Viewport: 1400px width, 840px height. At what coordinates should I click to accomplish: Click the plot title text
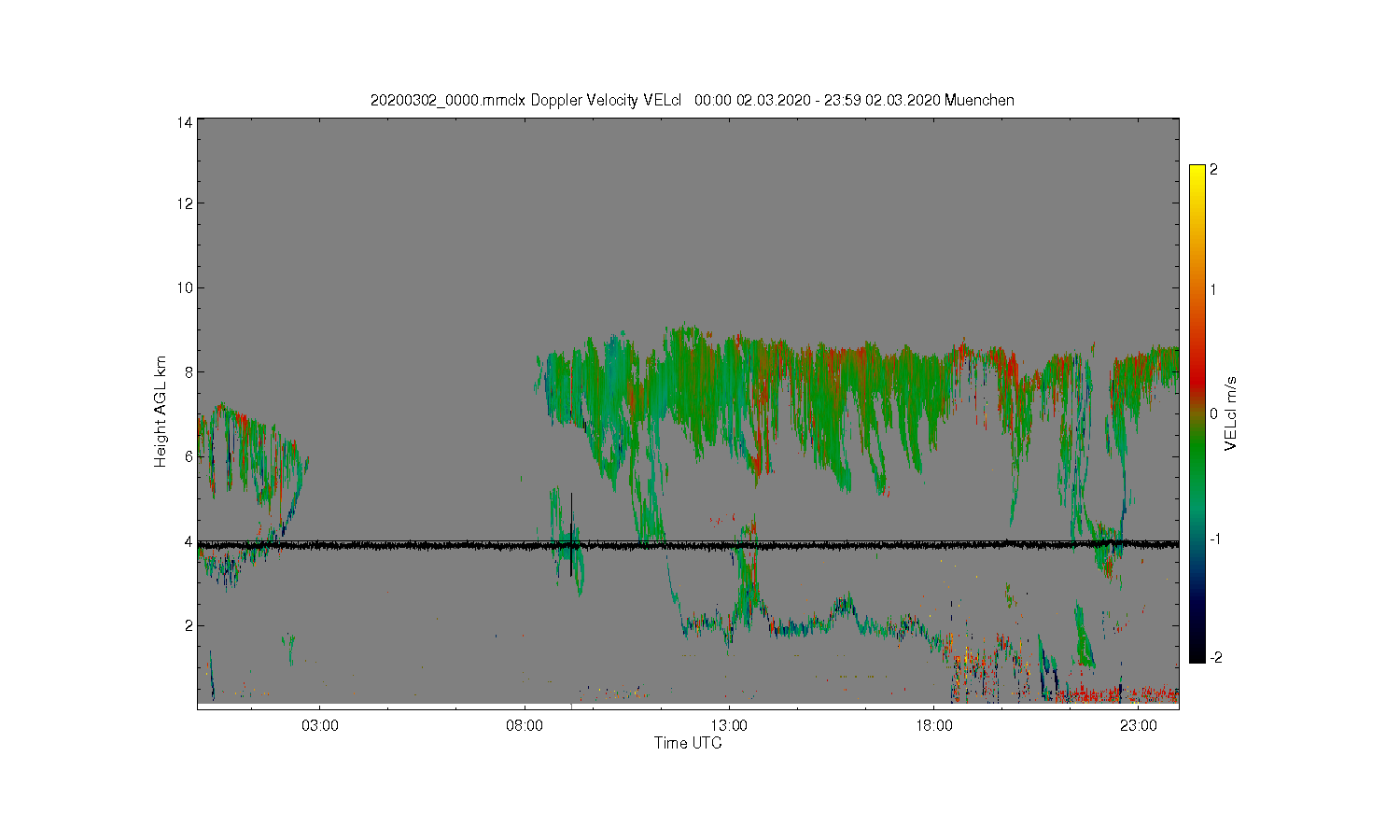693,100
